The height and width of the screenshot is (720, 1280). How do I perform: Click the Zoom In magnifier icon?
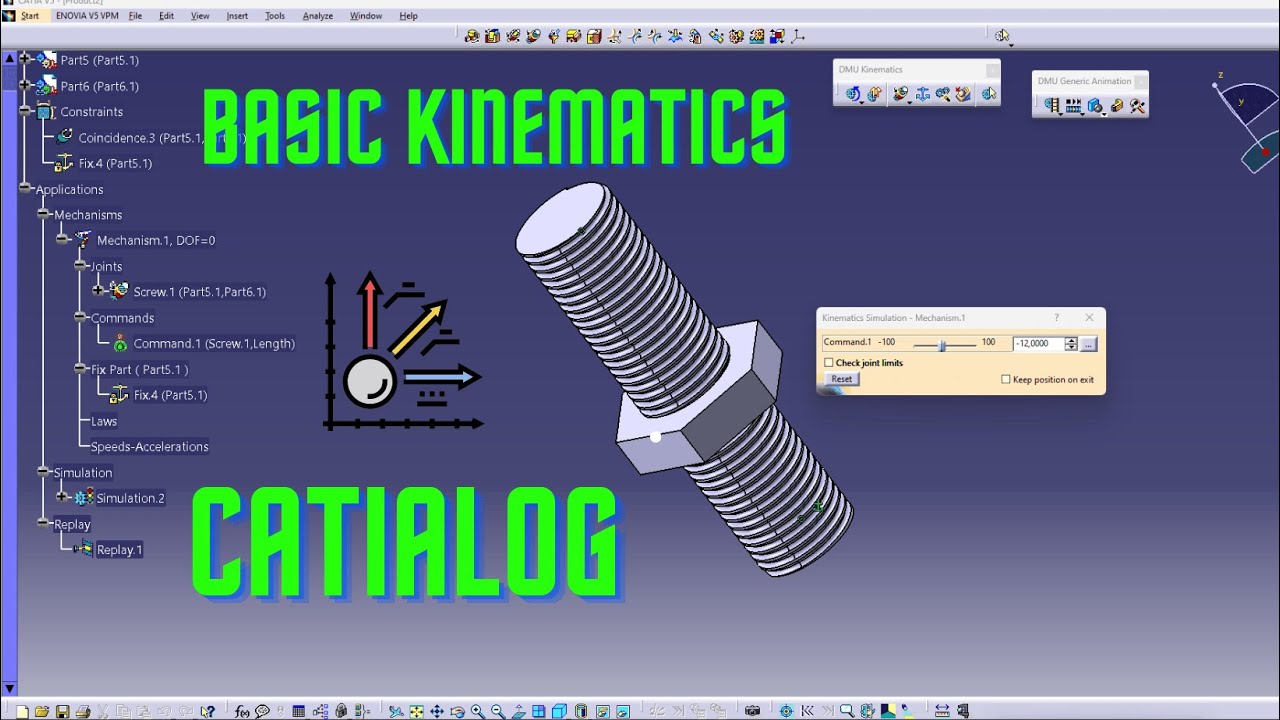(x=478, y=712)
